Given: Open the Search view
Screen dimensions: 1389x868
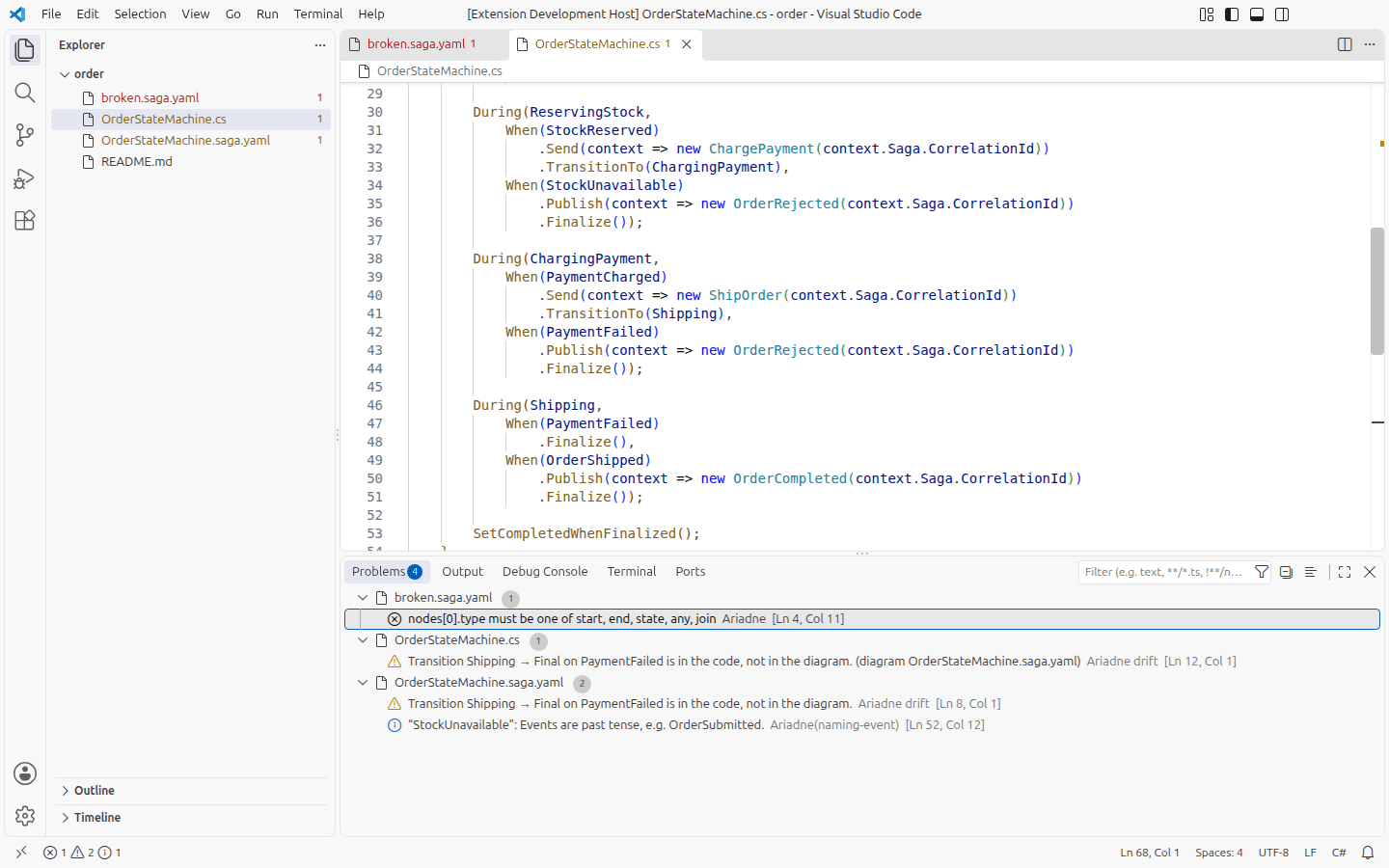Looking at the screenshot, I should click(25, 93).
